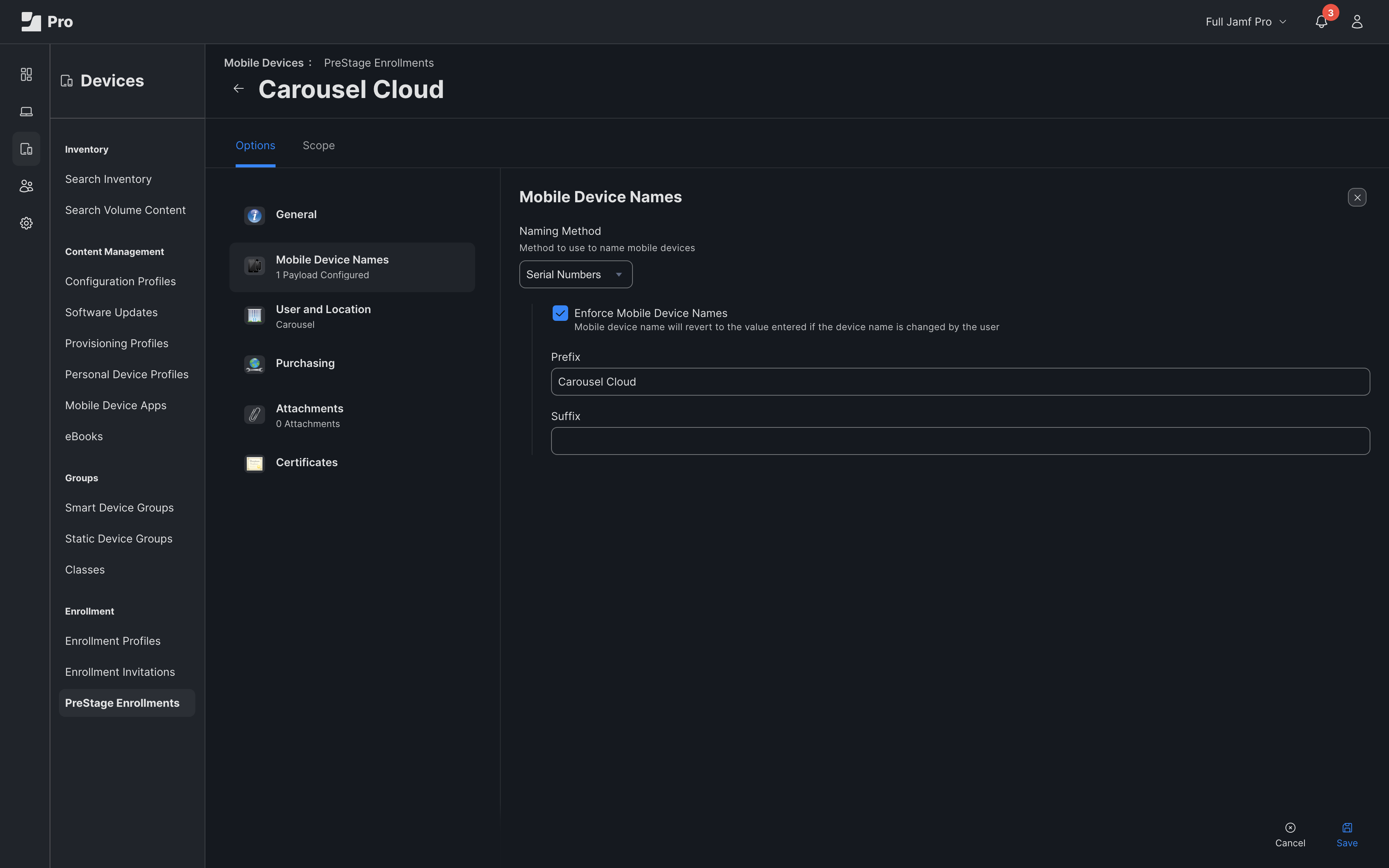Go to Personal Device Profiles

coord(127,374)
